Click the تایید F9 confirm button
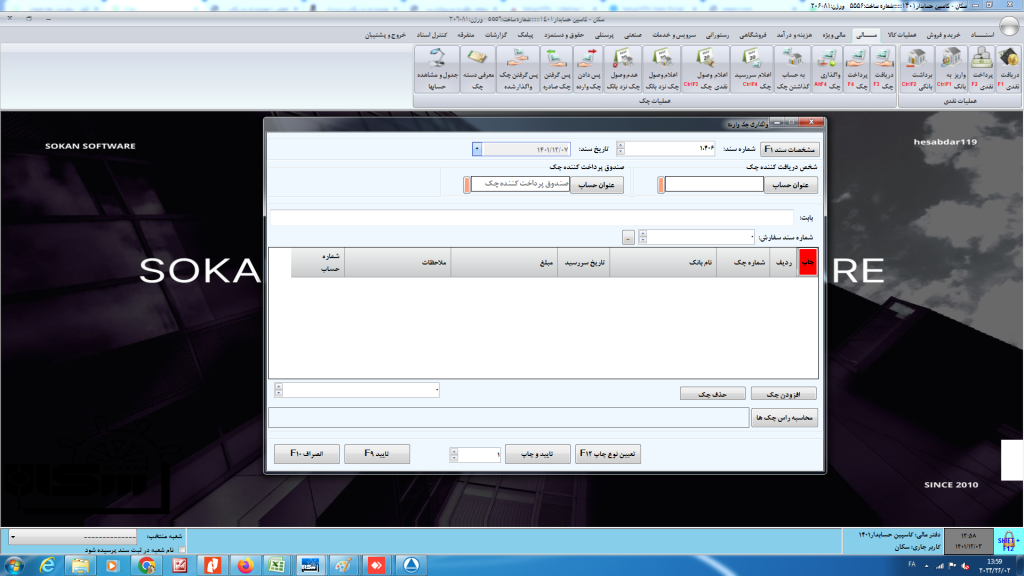 point(377,453)
